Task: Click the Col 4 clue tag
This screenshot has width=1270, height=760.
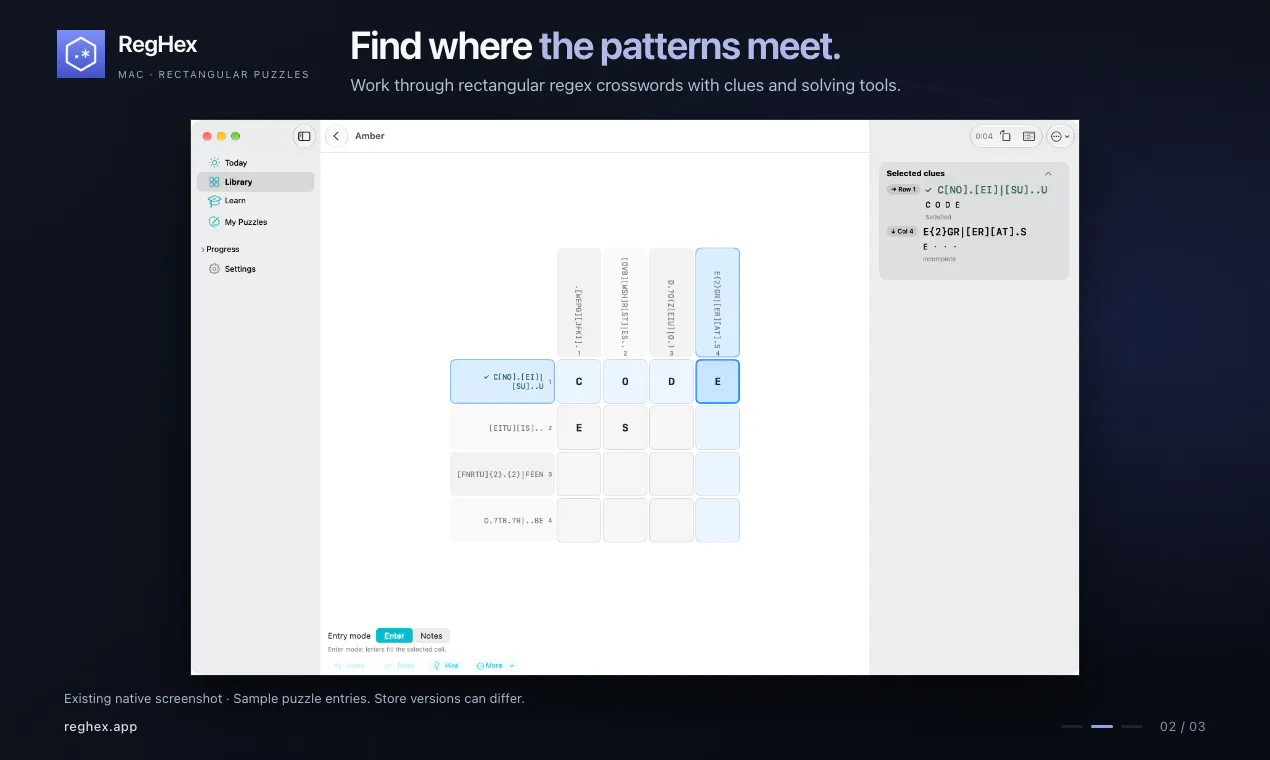Action: 902,232
